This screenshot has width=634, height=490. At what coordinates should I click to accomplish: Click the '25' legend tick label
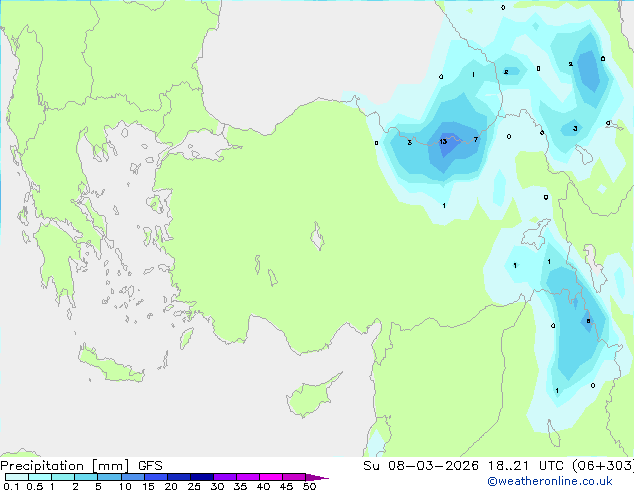(194, 486)
